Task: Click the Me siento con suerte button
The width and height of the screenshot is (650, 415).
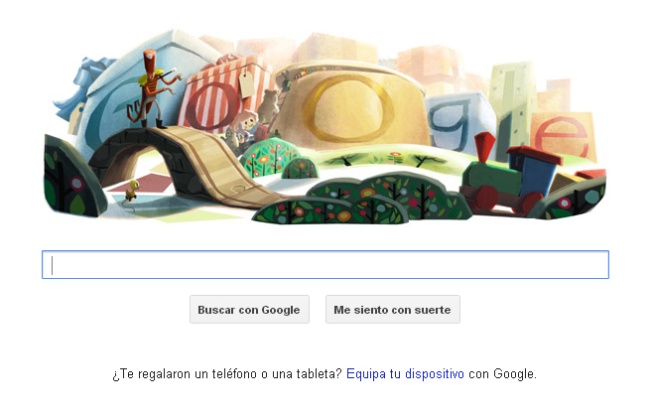Action: 393,309
